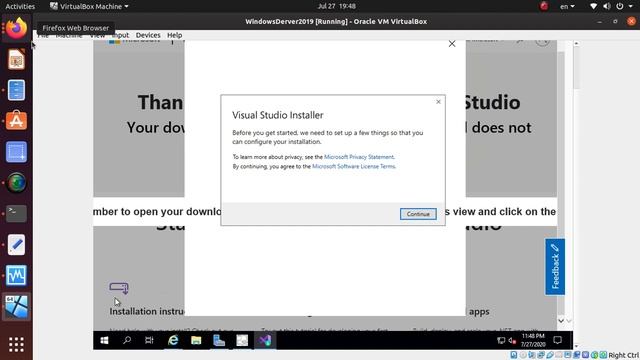Open Task View in Windows taskbar
This screenshot has width=640, height=360.
(x=149, y=340)
